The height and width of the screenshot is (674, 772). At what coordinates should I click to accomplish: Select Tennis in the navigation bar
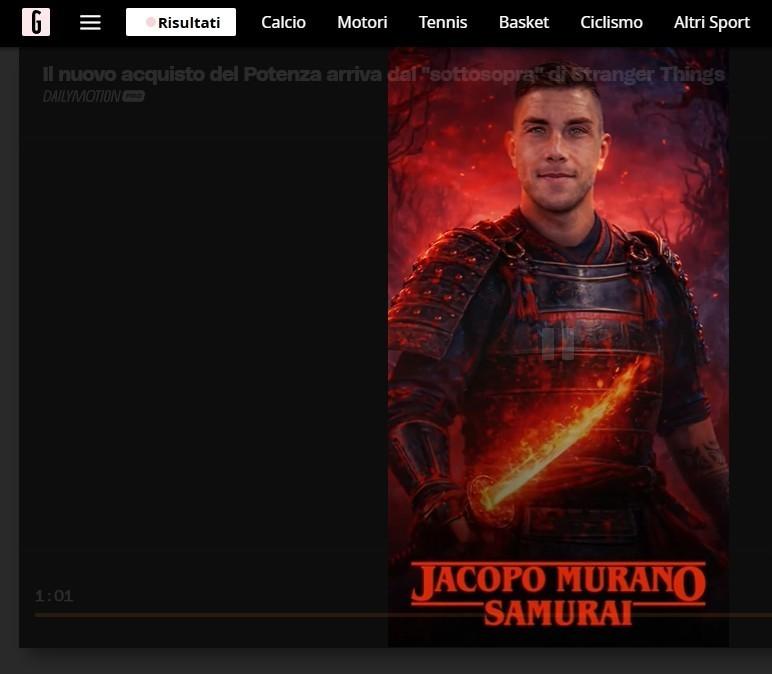(443, 22)
